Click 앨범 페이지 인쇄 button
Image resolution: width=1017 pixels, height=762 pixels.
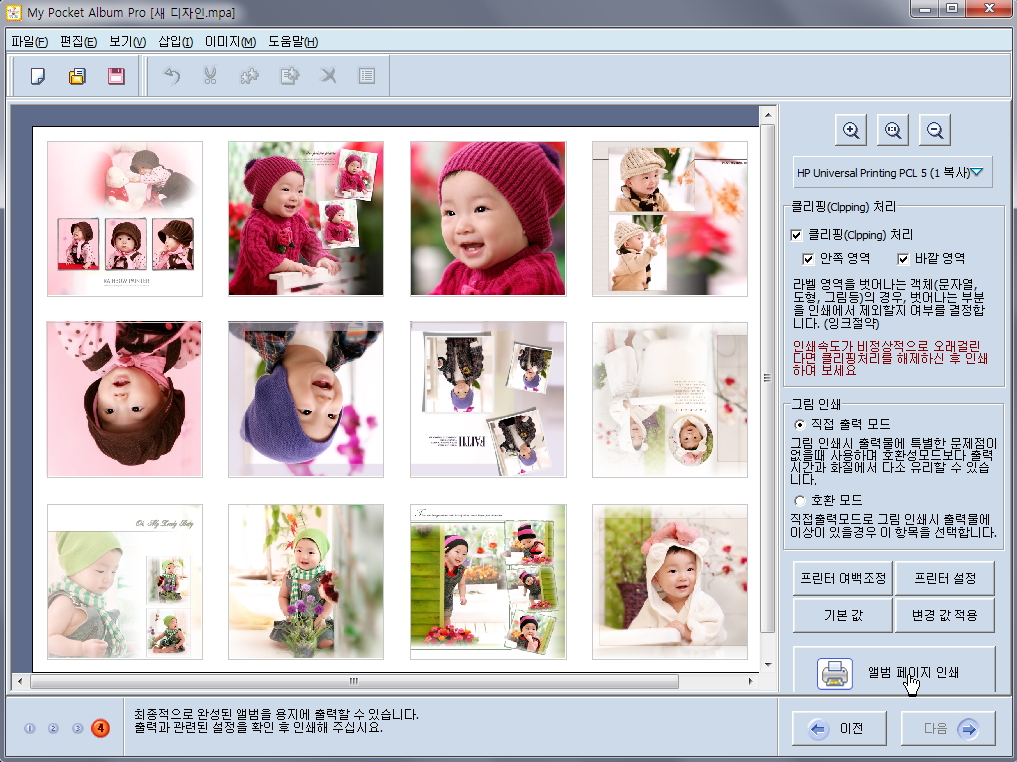[x=894, y=672]
